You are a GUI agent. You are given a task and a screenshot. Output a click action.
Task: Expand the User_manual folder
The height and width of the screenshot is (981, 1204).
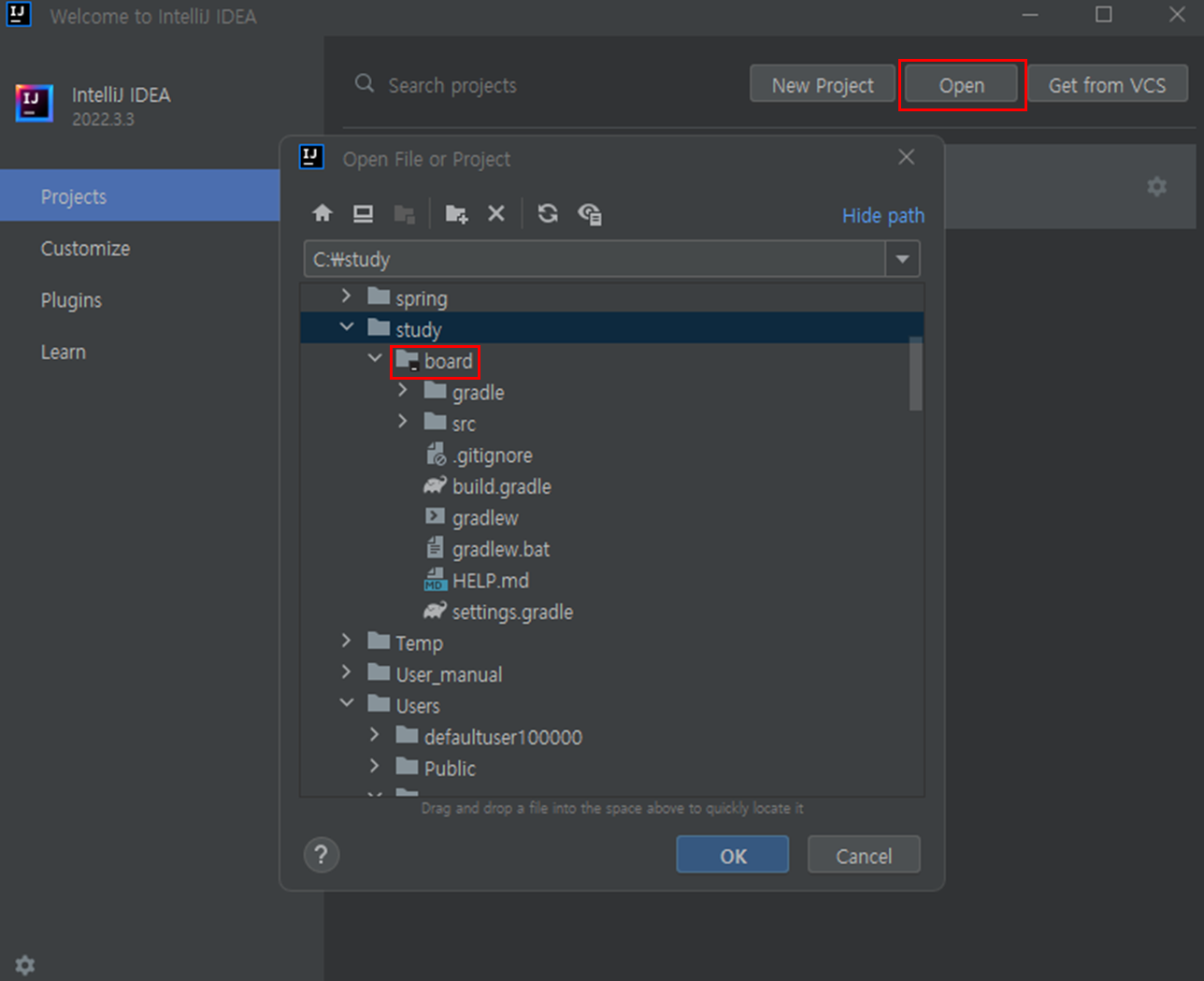pos(347,672)
